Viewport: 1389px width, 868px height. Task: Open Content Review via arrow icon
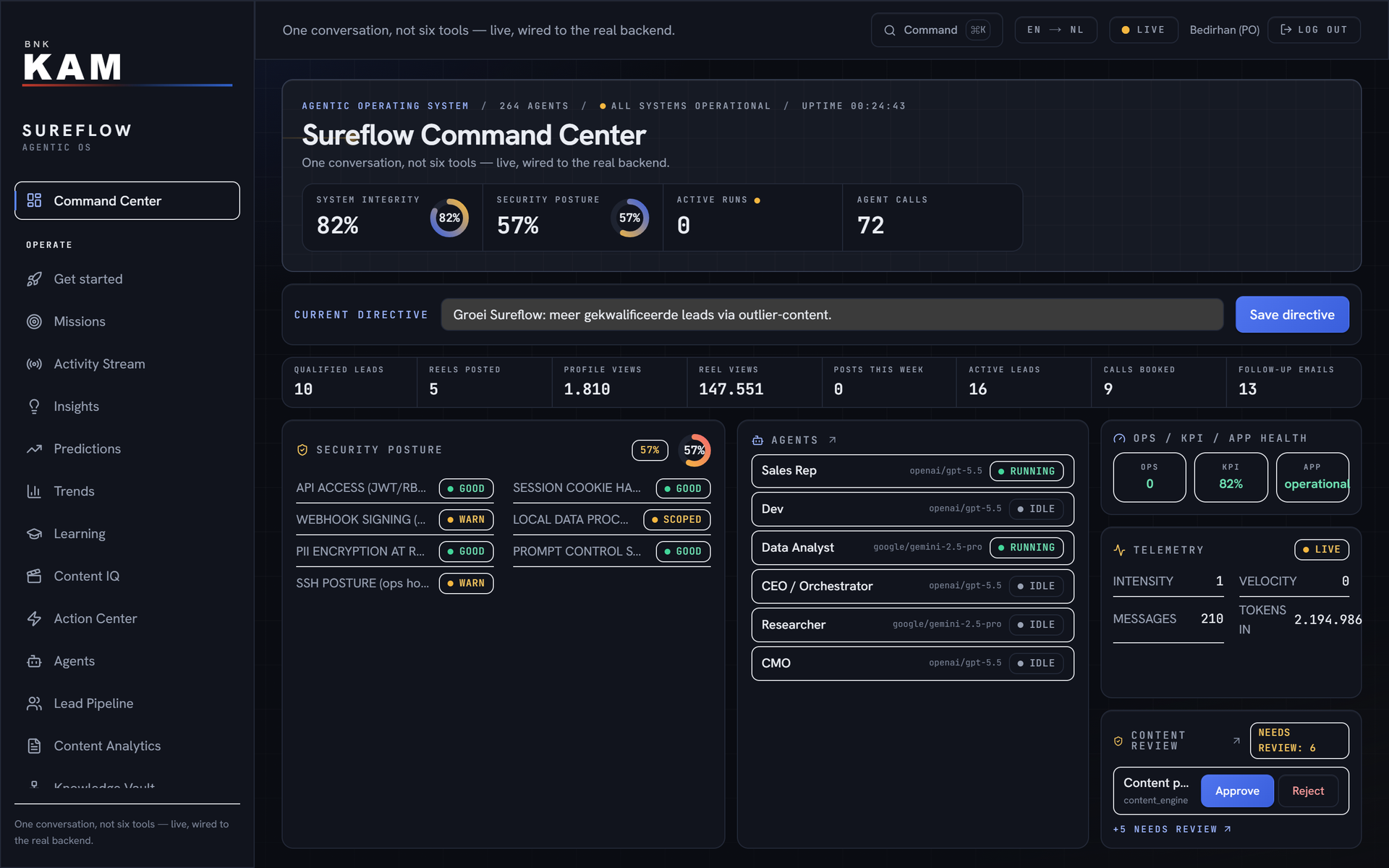(1236, 741)
